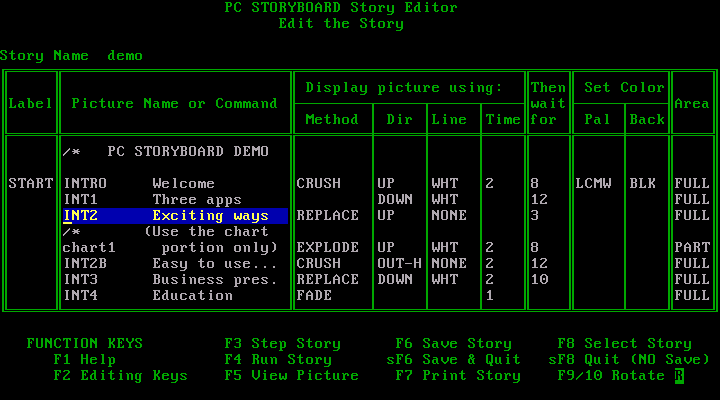
Task: Select NONE line value in INT2B row
Action: (x=449, y=264)
